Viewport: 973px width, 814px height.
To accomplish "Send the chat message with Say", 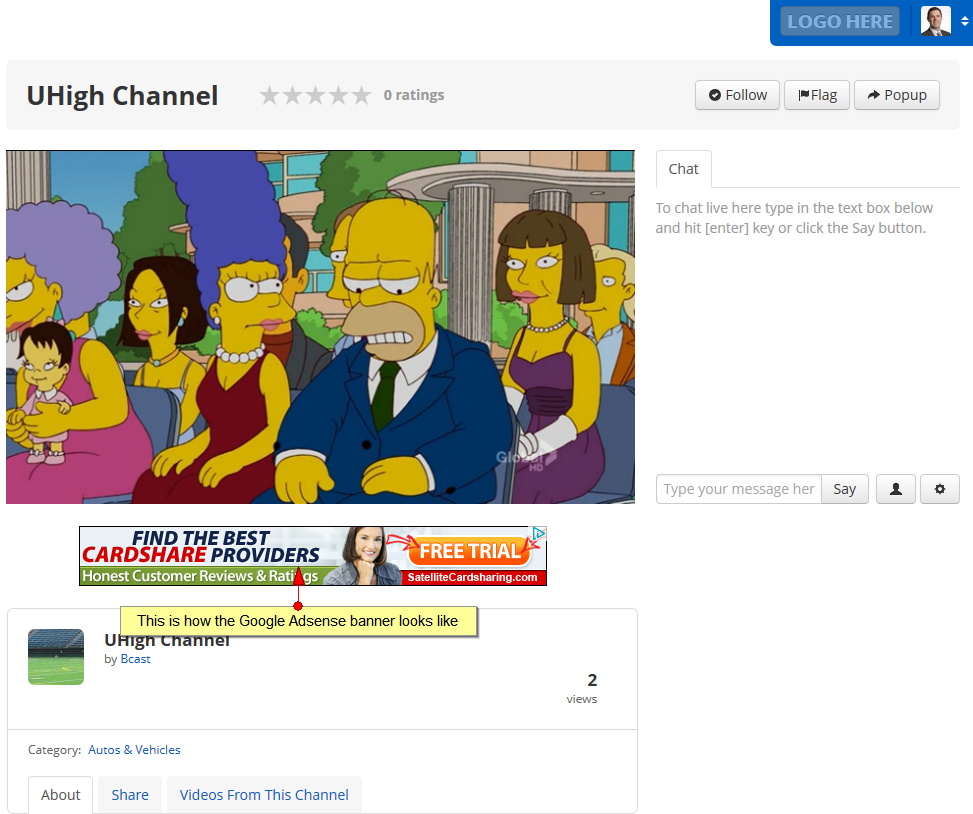I will [x=845, y=489].
